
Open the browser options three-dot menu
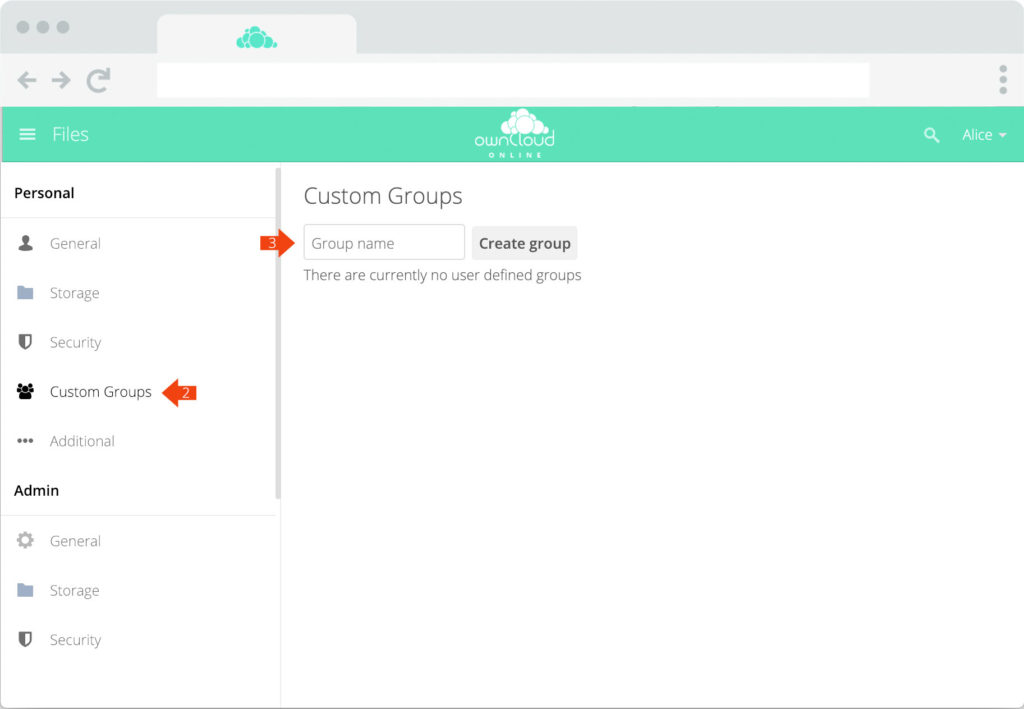[x=1002, y=79]
